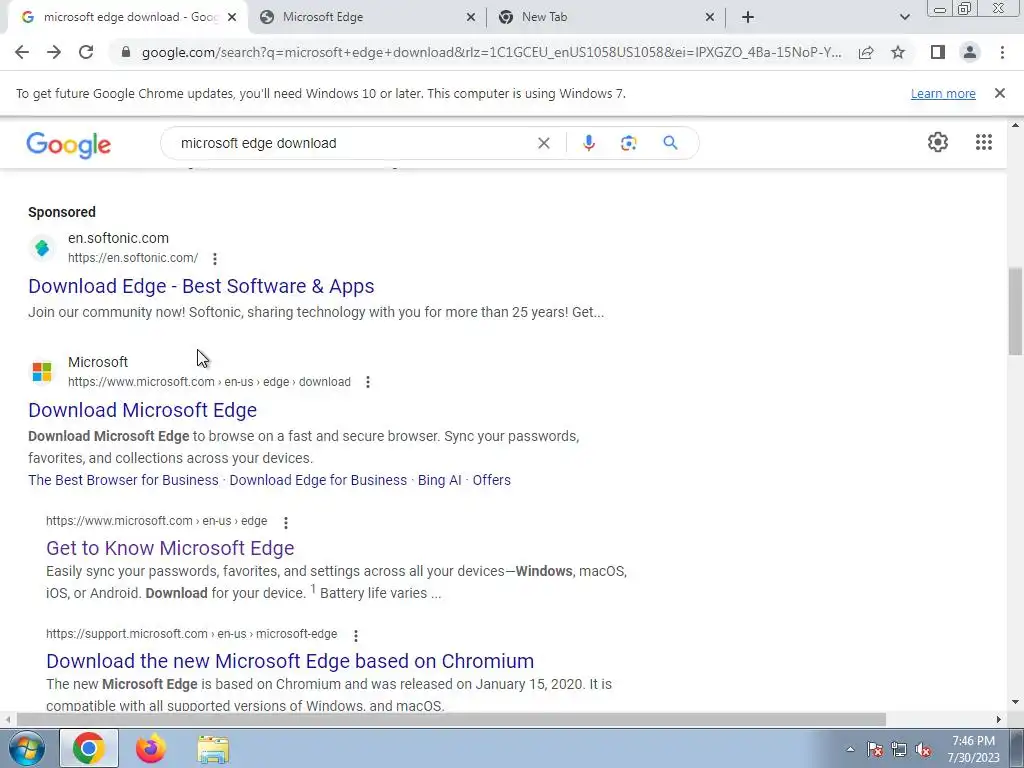
Task: Close the New Tab tab
Action: 709,18
